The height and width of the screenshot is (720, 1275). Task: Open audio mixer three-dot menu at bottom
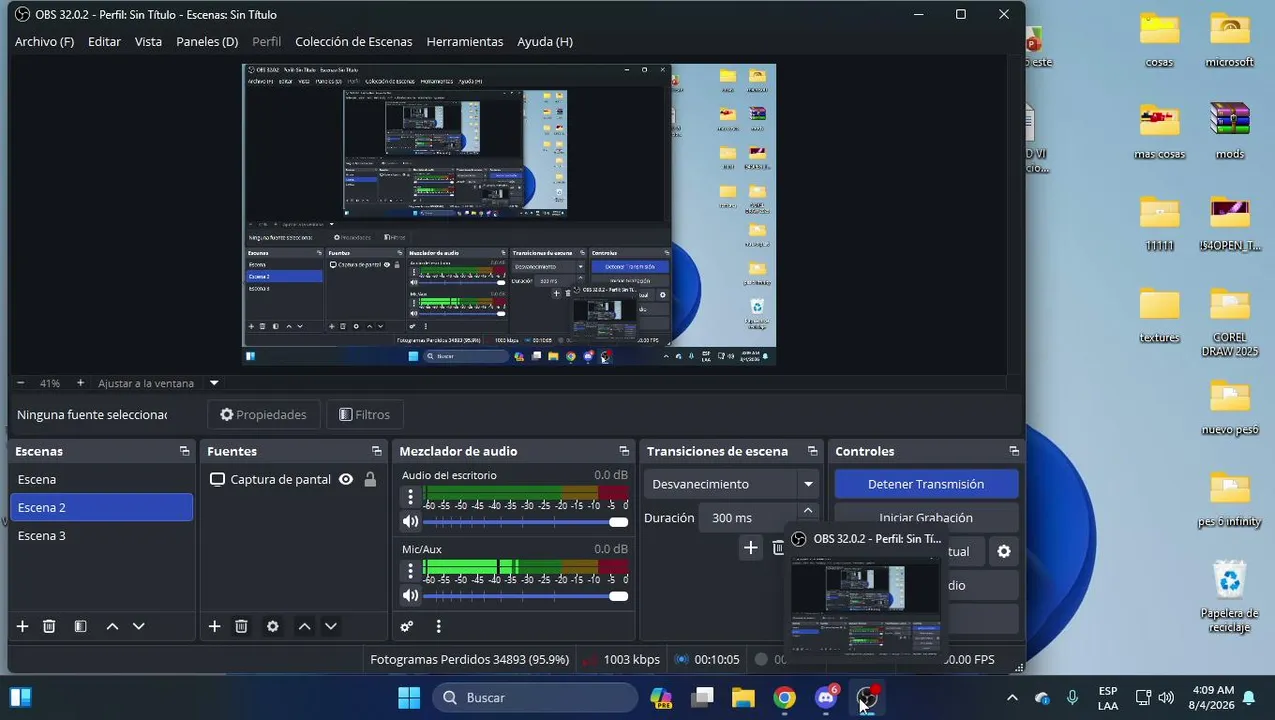point(438,626)
